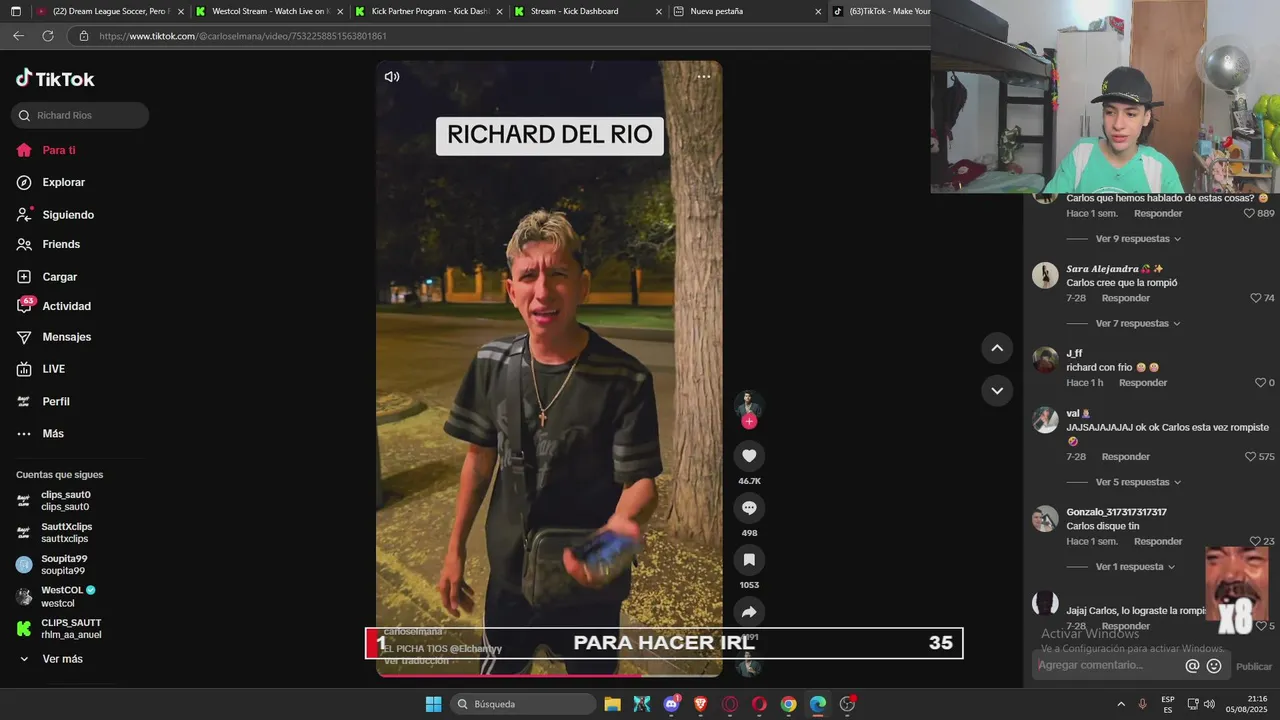Open Discord from taskbar

tap(671, 704)
